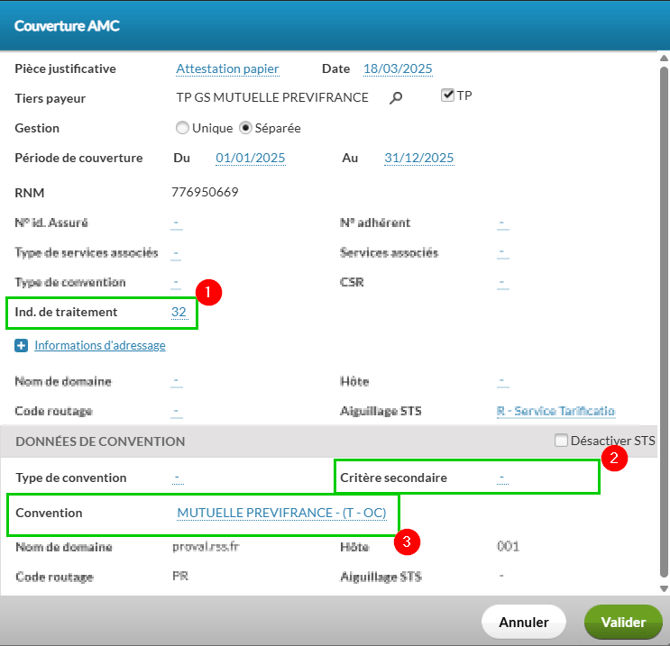Edit coverage start date 01/01/2025
Screen dimensions: 670x646
[x=250, y=158]
